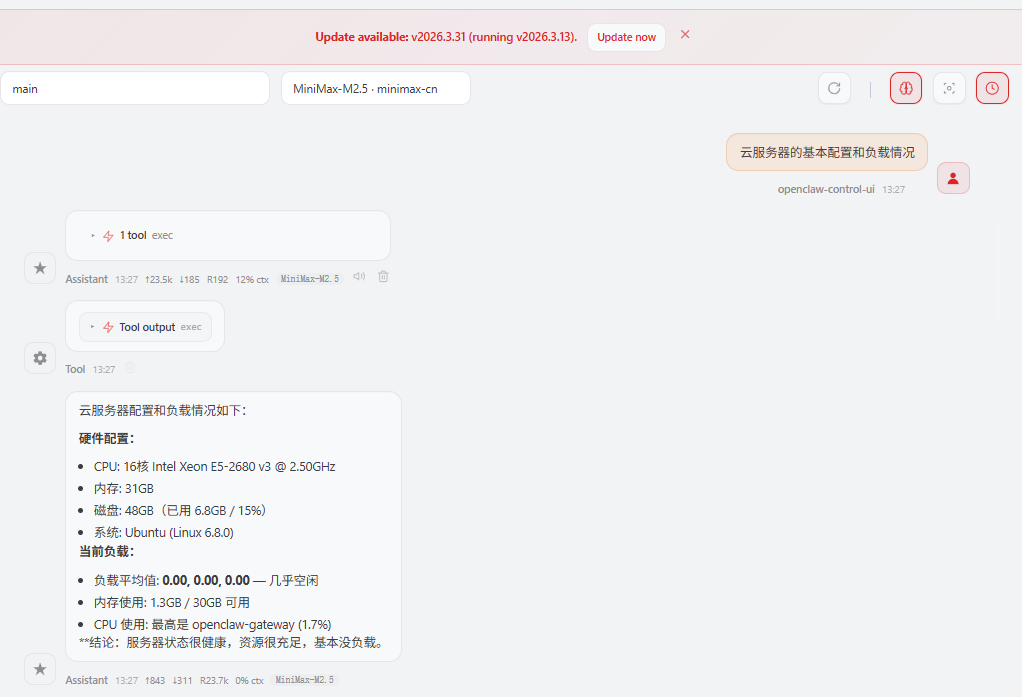Click the gear avatar beside Tool message
The image size is (1022, 697).
[x=40, y=358]
